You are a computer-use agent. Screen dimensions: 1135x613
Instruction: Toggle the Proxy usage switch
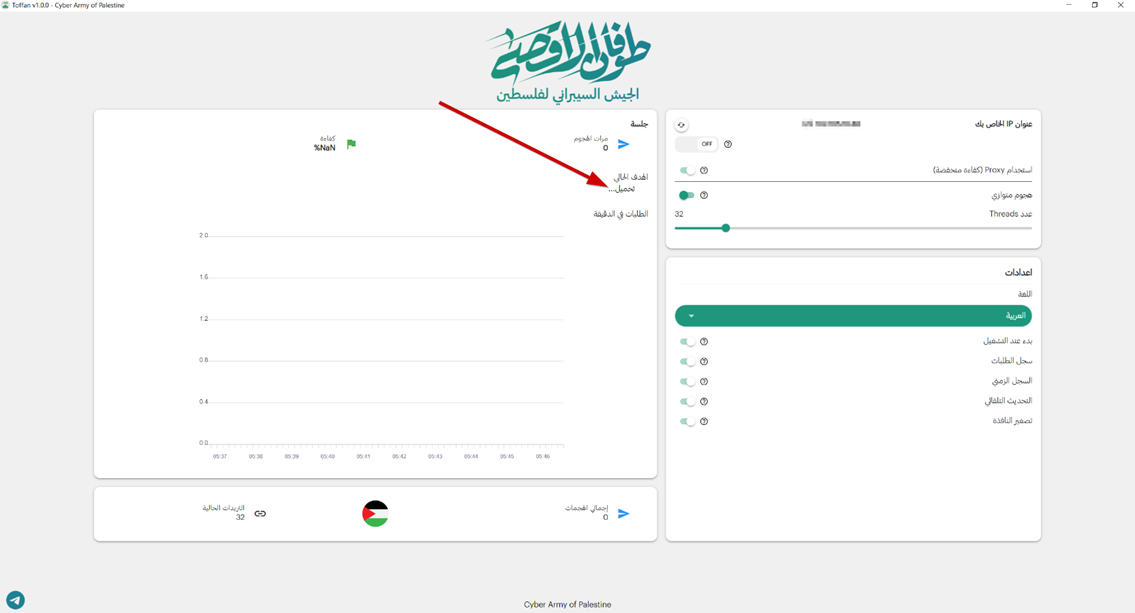(x=687, y=171)
